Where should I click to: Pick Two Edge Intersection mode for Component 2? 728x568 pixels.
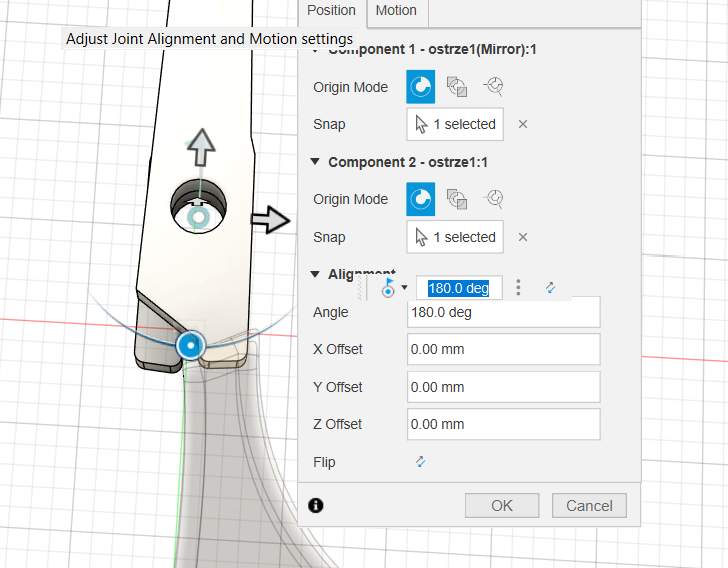493,199
